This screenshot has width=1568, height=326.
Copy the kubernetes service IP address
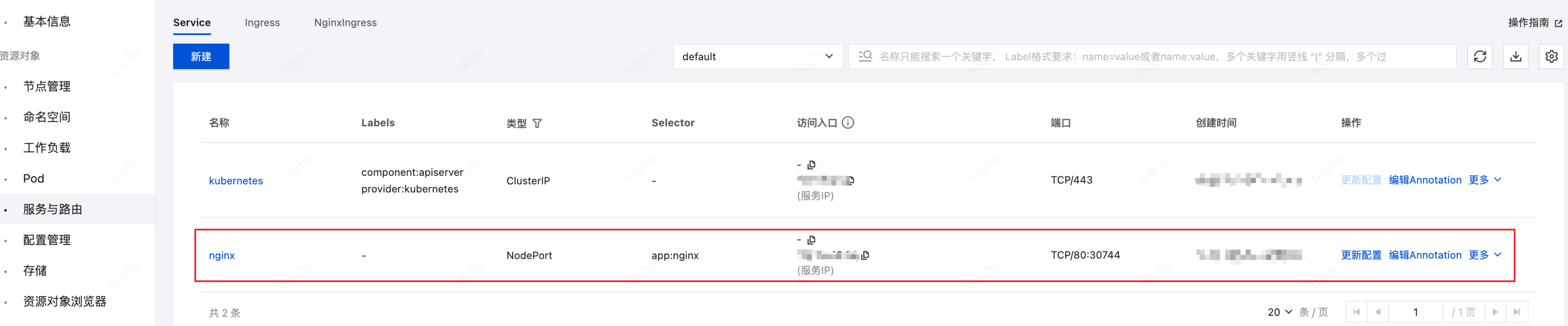click(851, 180)
